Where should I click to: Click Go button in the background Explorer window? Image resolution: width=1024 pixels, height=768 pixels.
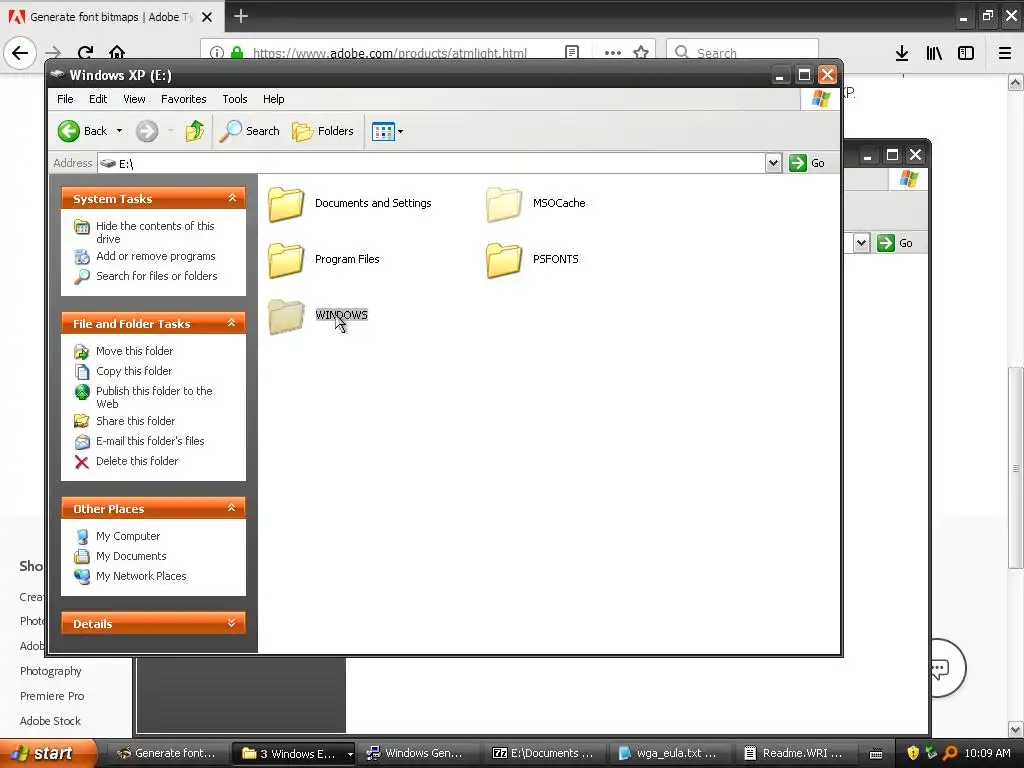coord(895,244)
